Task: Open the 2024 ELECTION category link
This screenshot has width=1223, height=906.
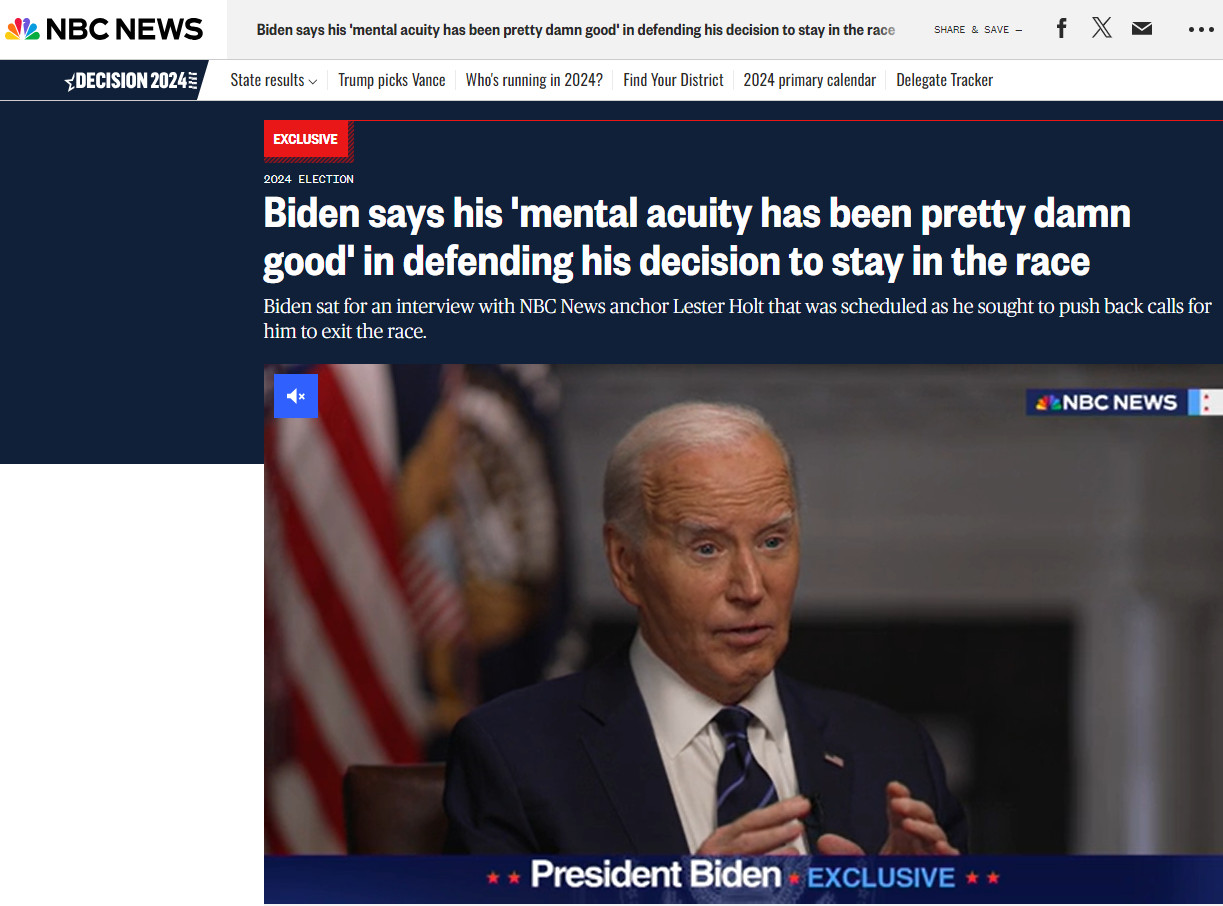Action: coord(309,179)
